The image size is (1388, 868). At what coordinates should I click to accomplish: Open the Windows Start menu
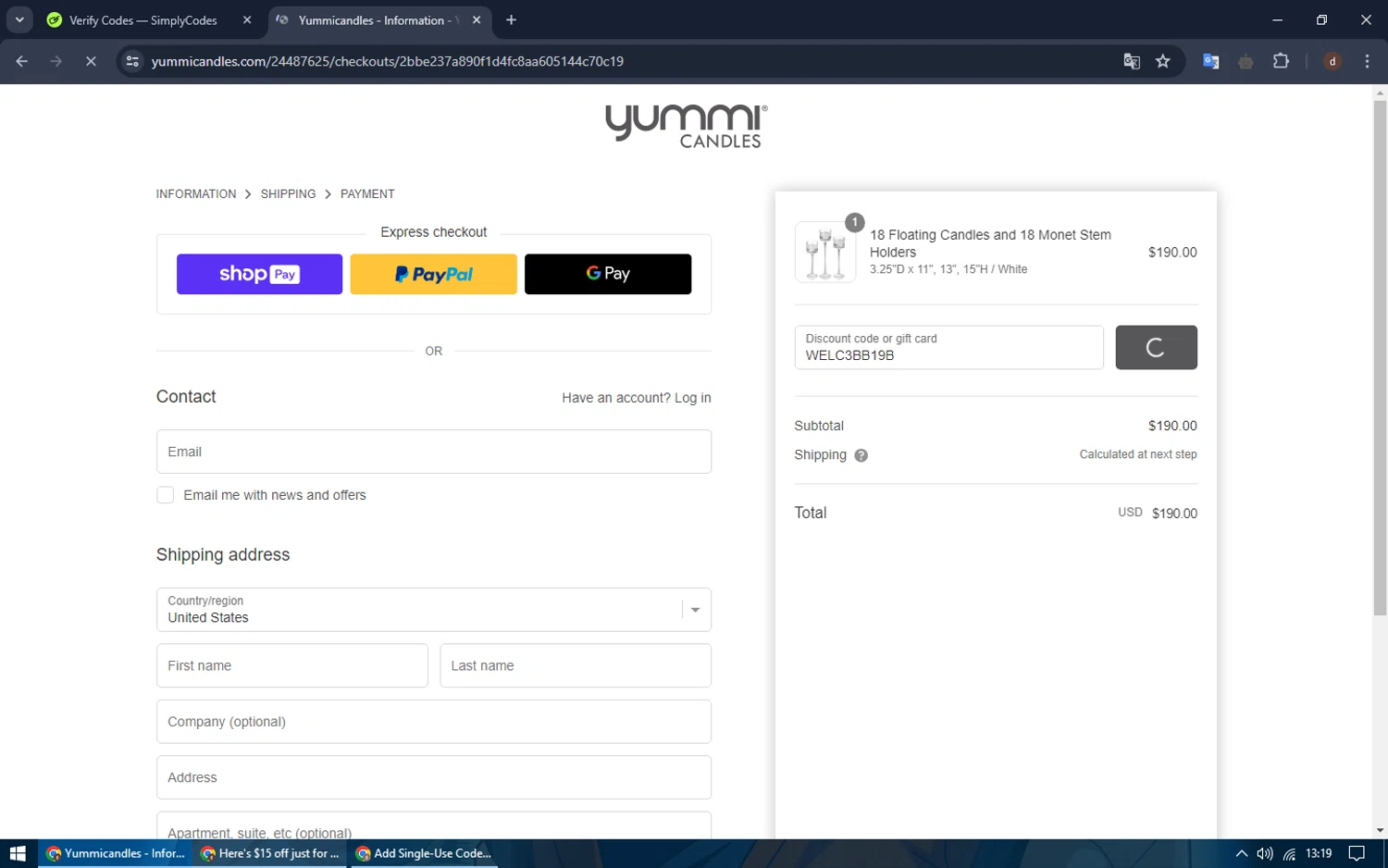(x=18, y=853)
